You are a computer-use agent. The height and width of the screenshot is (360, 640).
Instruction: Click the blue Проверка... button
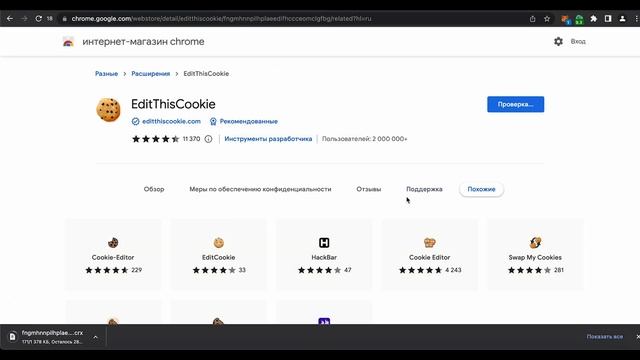pos(516,104)
